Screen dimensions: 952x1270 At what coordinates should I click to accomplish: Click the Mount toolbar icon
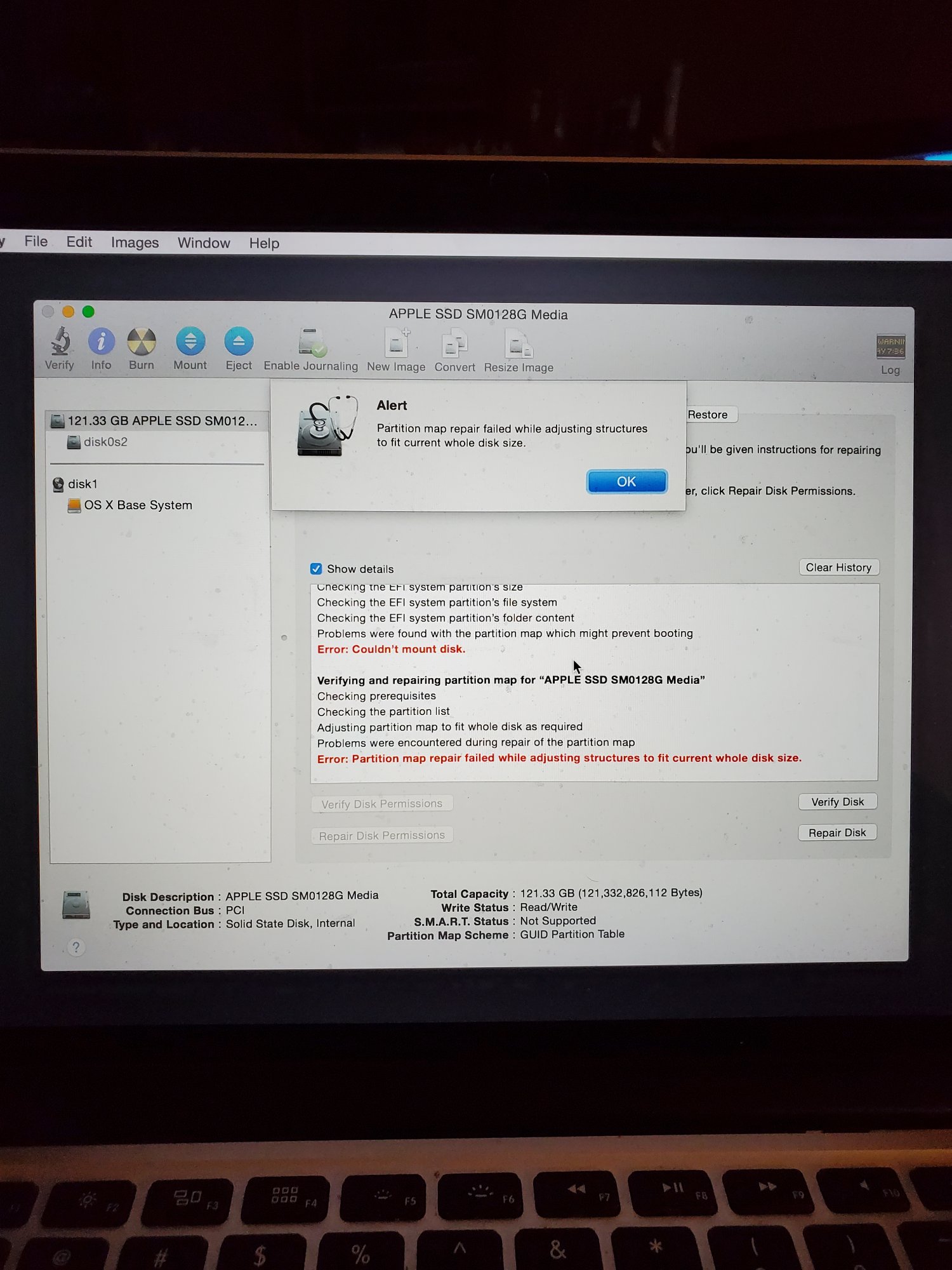point(190,341)
